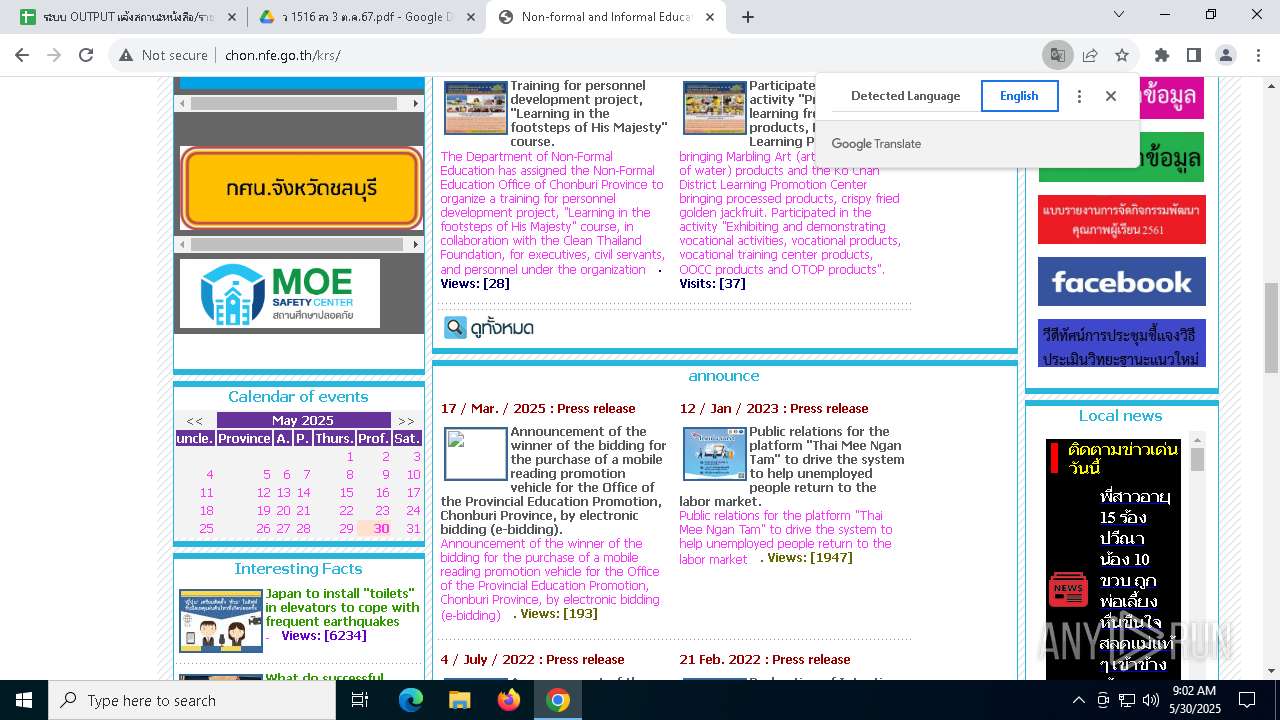Open the tab search dropdown
This screenshot has width=1280, height=720.
[x=1119, y=14]
